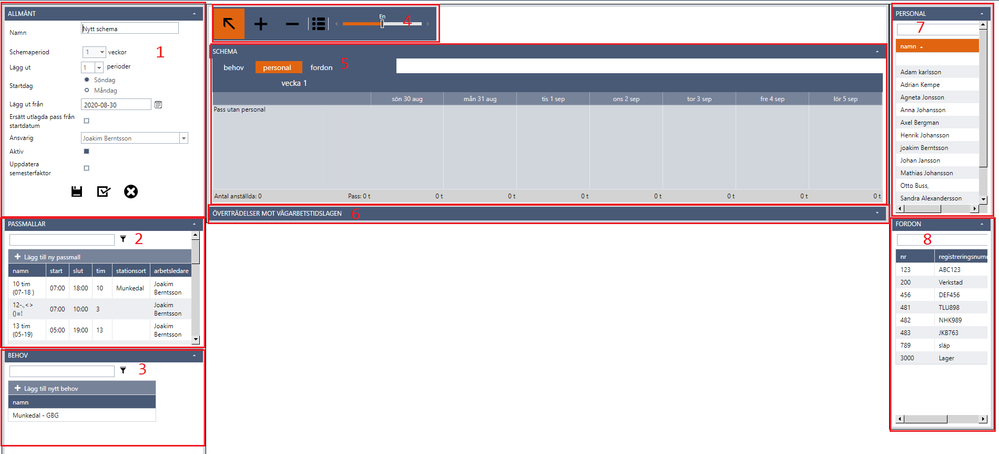Open the list view toolbar icon

point(319,24)
